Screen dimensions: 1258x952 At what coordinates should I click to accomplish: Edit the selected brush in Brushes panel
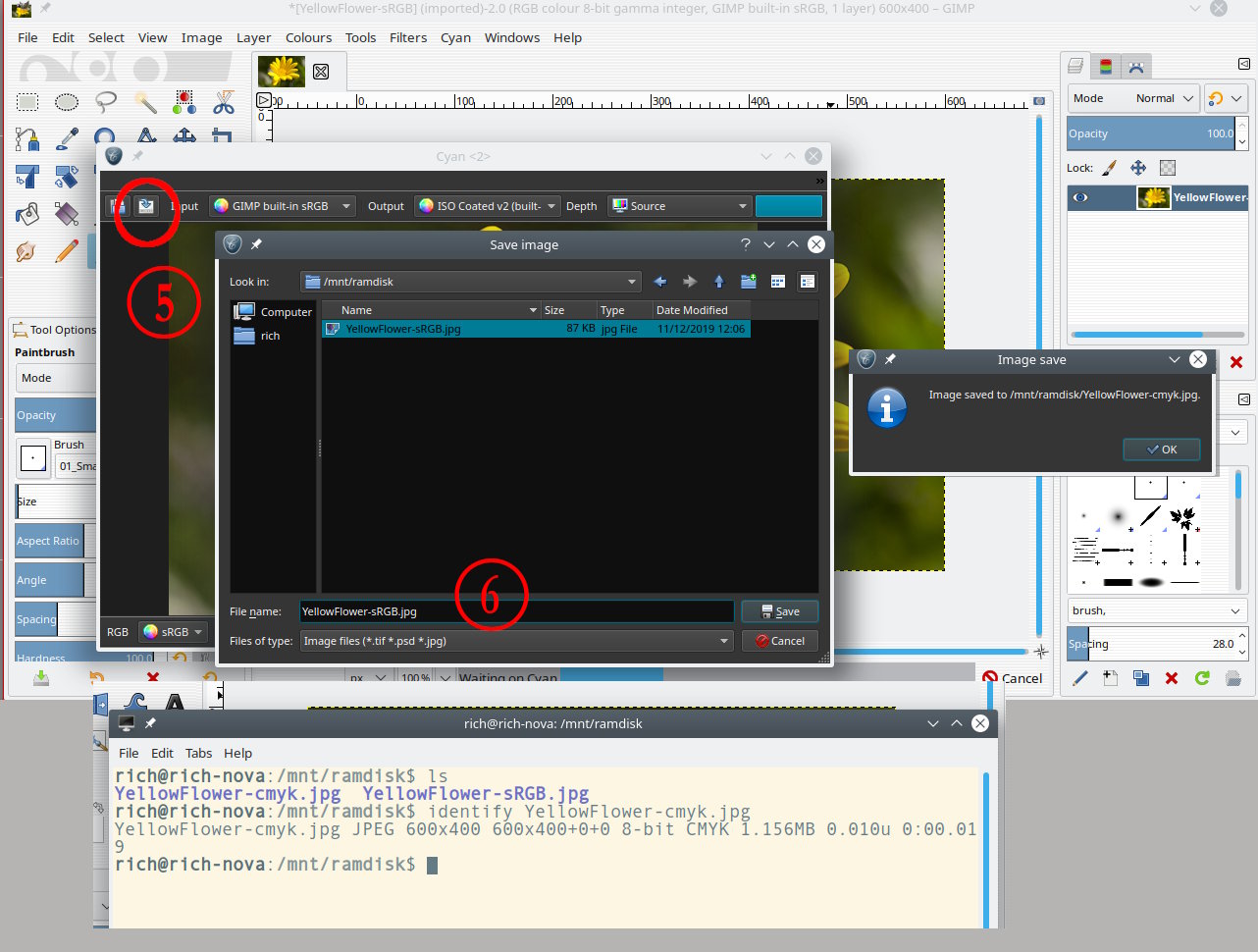click(1080, 678)
